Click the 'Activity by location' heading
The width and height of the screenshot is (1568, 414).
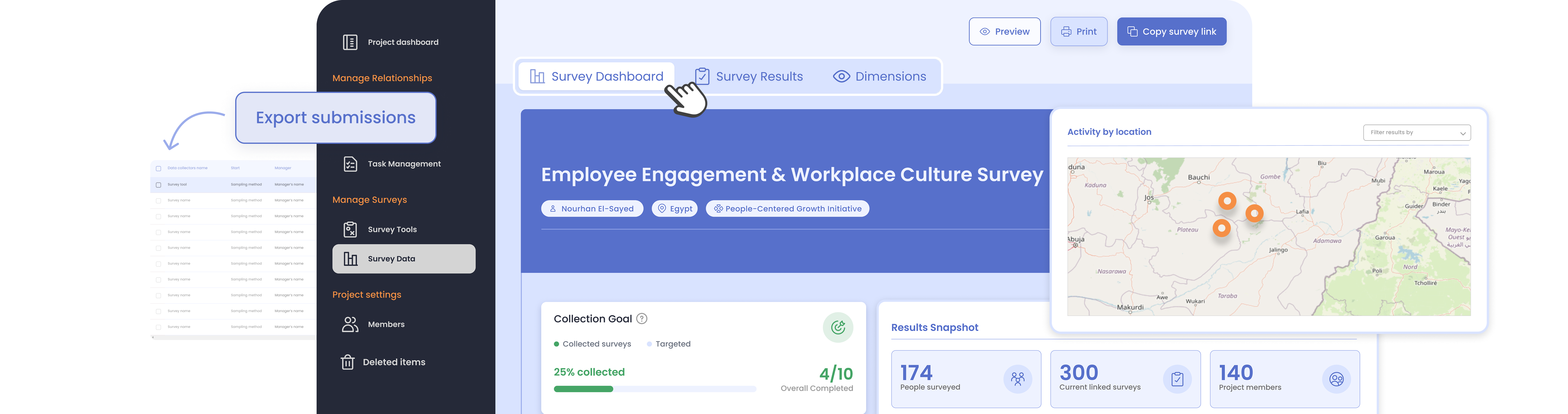click(x=1109, y=132)
